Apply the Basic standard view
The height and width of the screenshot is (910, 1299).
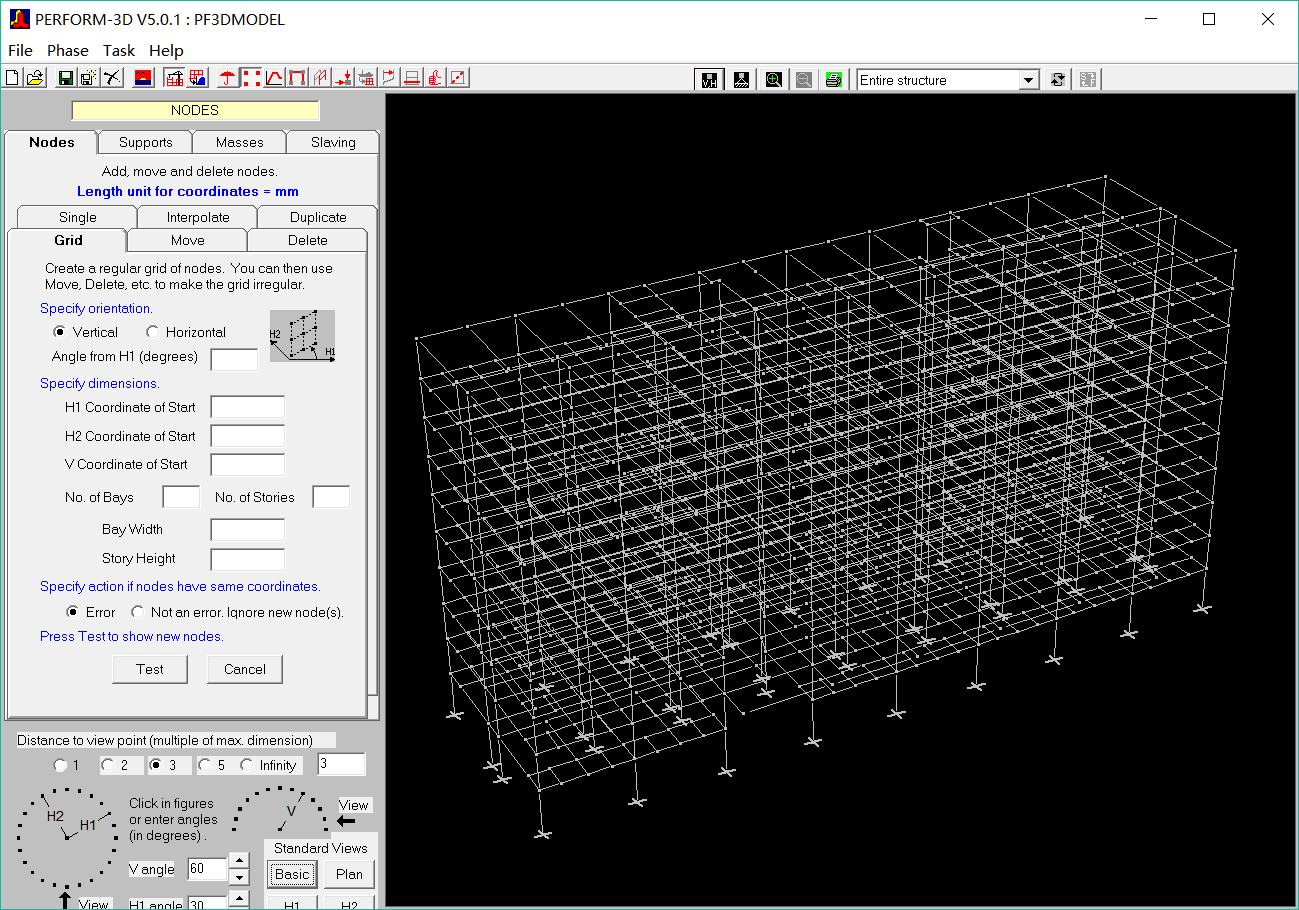pyautogui.click(x=292, y=874)
